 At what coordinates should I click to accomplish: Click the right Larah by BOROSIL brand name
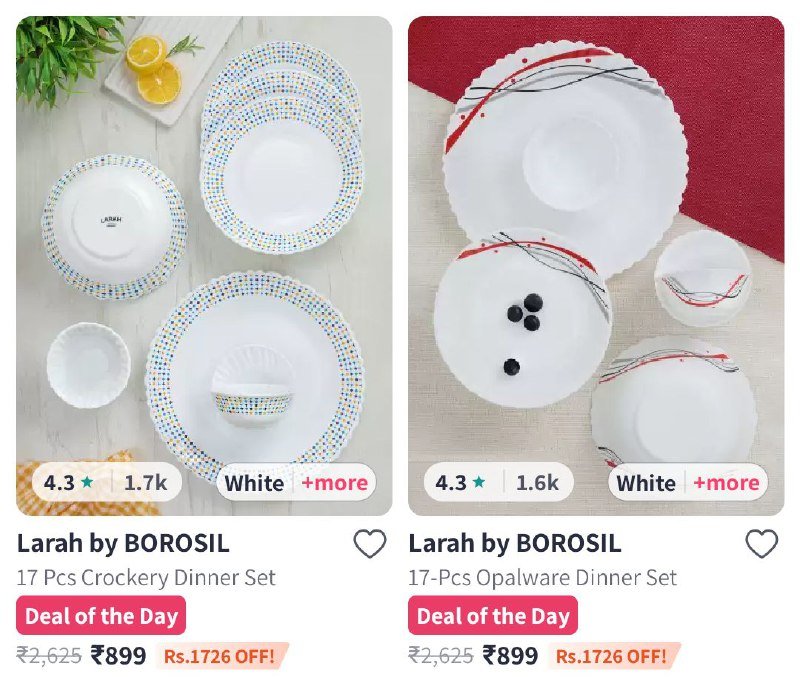pos(515,543)
